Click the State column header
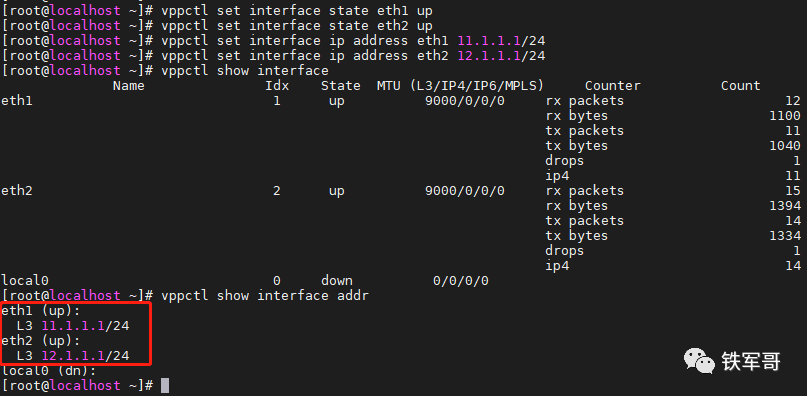This screenshot has height=397, width=807. point(341,85)
